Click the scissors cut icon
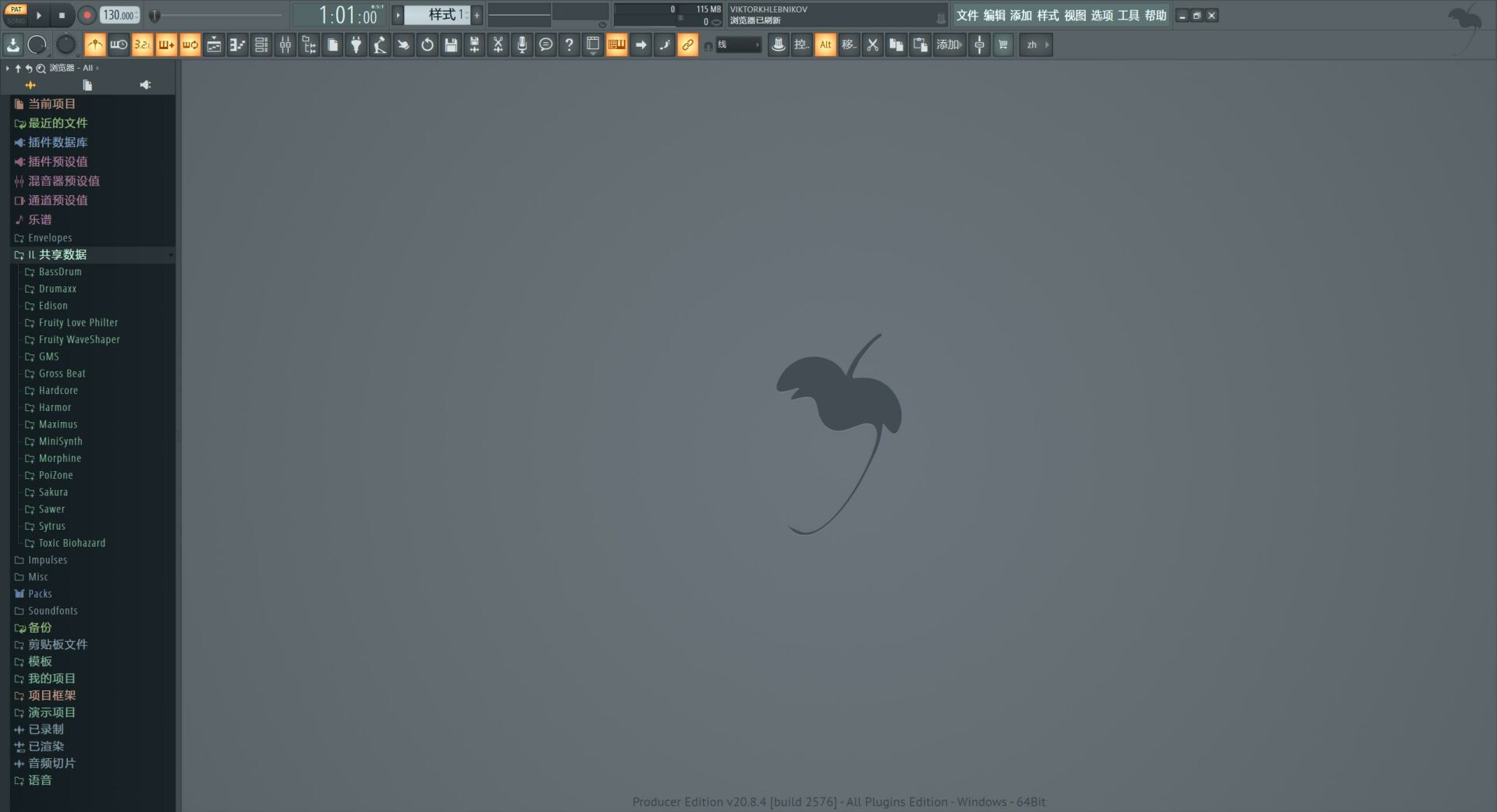 click(873, 45)
